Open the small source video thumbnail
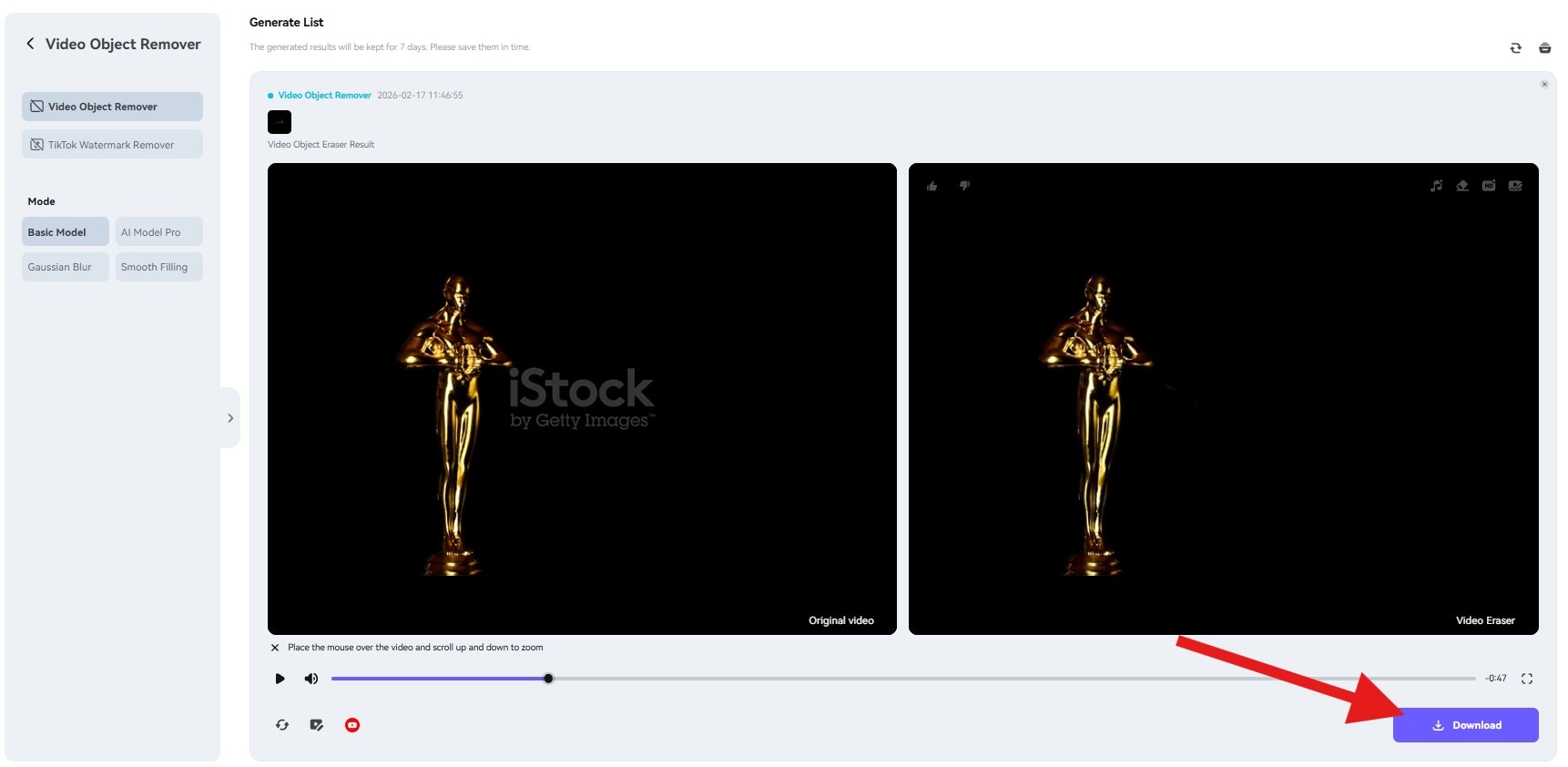The height and width of the screenshot is (767, 1568). point(280,122)
